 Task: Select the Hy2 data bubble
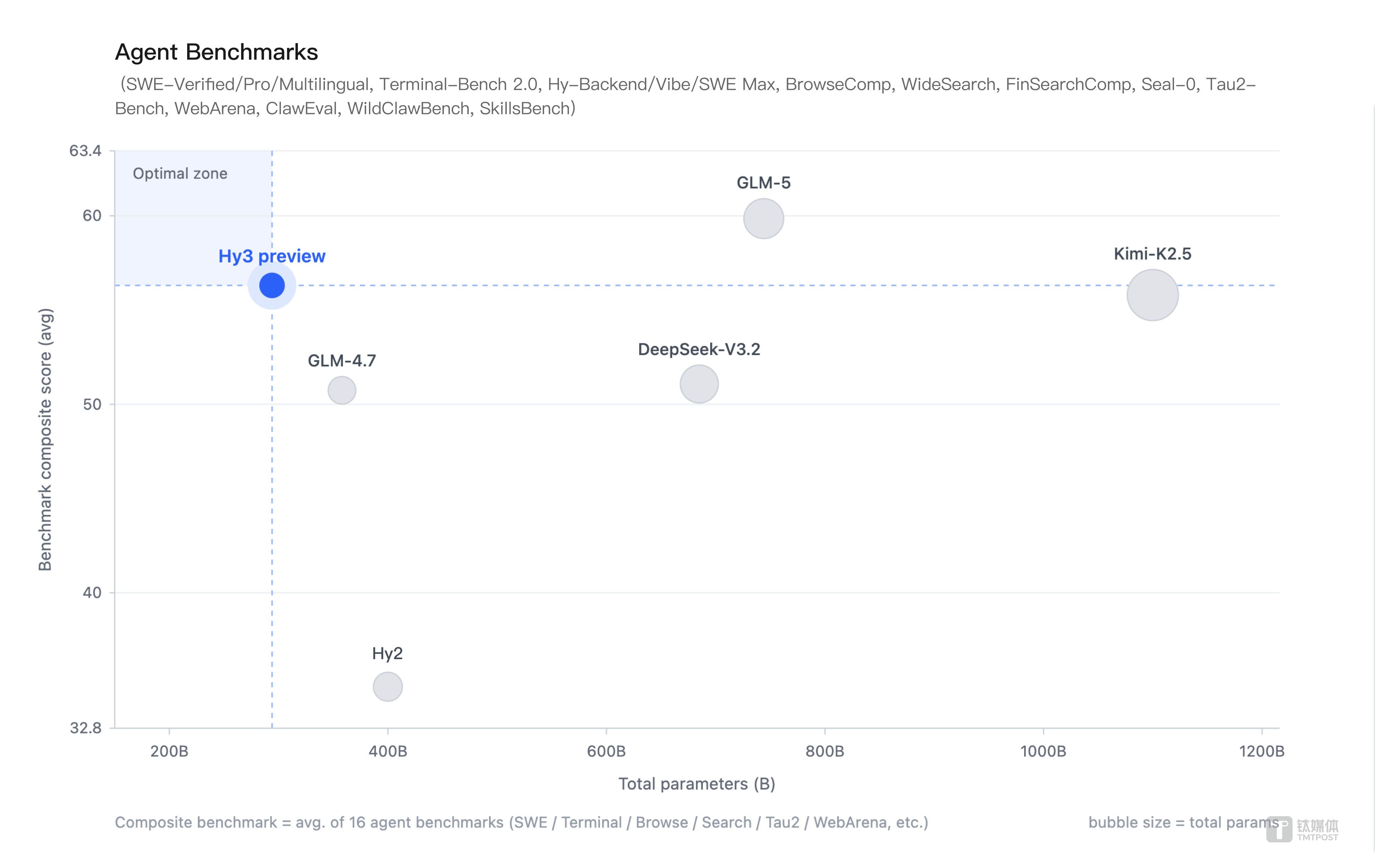388,687
